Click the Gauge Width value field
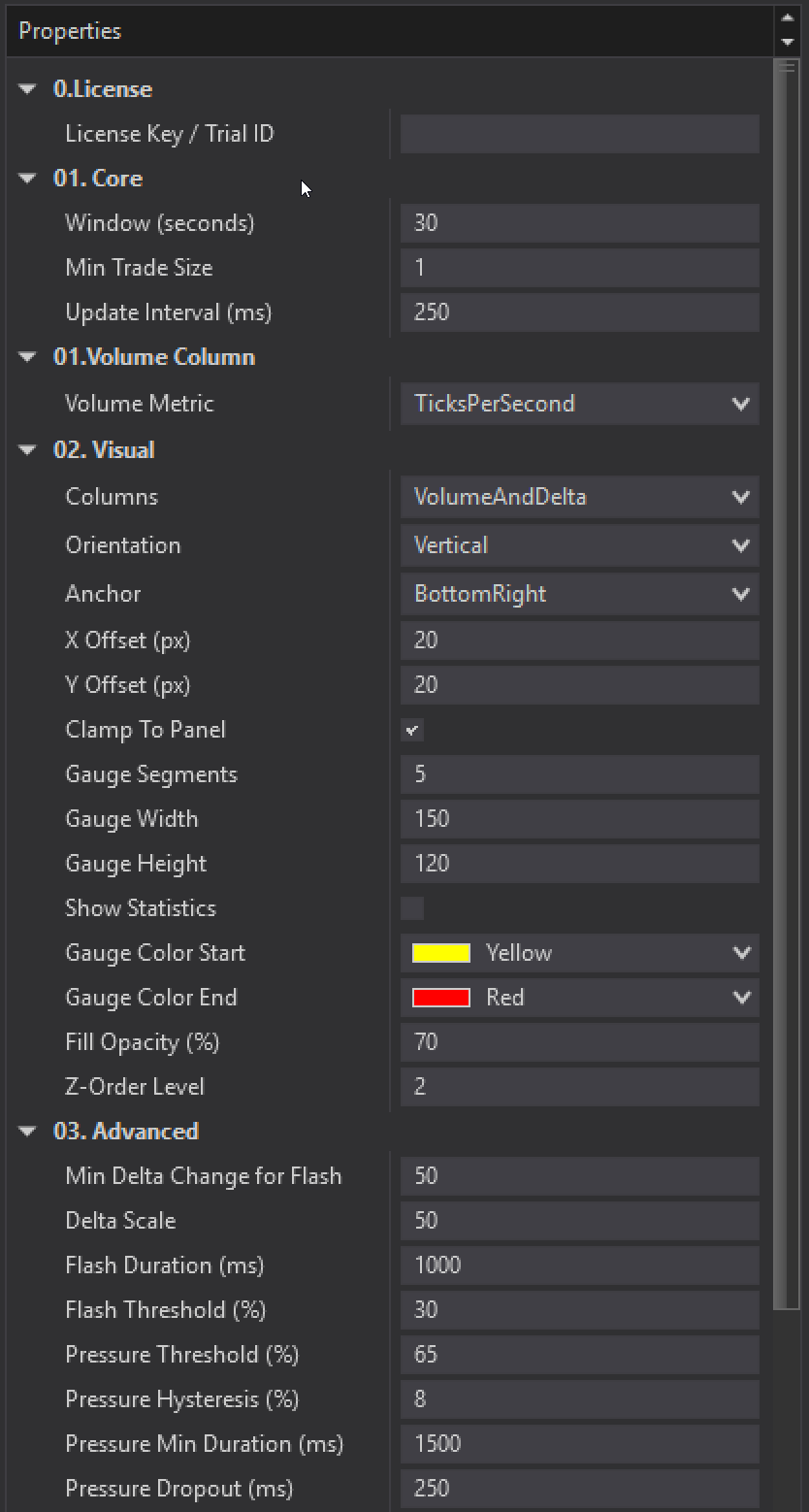The height and width of the screenshot is (1512, 809). click(x=579, y=819)
